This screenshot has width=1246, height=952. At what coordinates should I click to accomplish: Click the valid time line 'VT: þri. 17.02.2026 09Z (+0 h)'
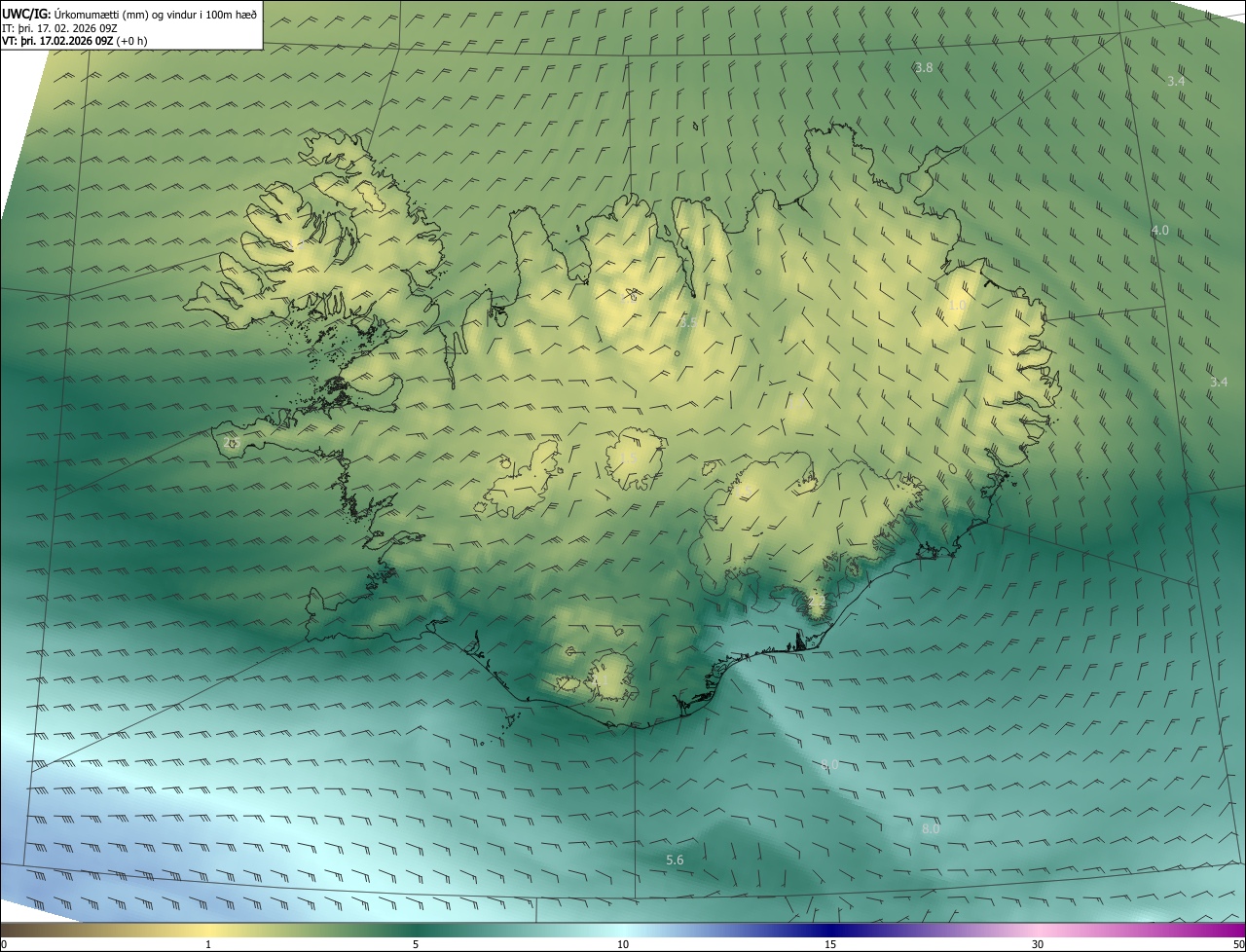coord(75,41)
